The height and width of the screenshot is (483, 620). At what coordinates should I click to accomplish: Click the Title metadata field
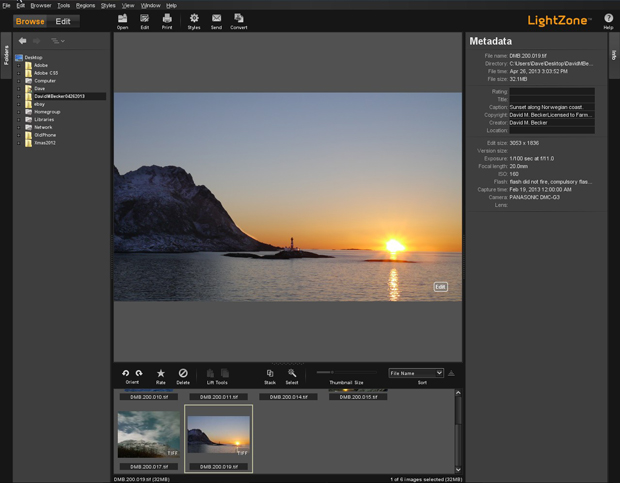pos(552,100)
